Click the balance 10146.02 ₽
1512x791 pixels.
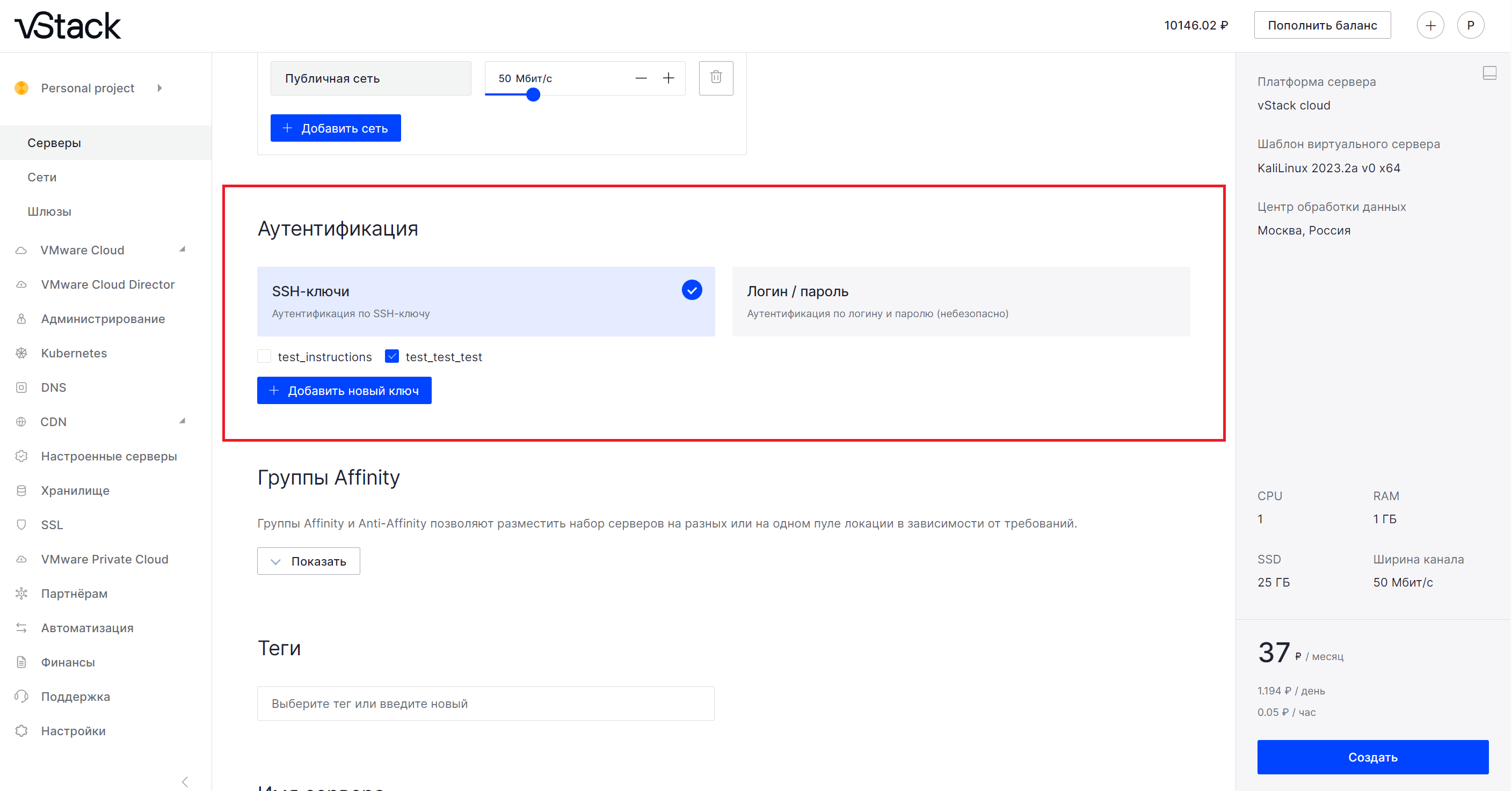pos(1196,25)
